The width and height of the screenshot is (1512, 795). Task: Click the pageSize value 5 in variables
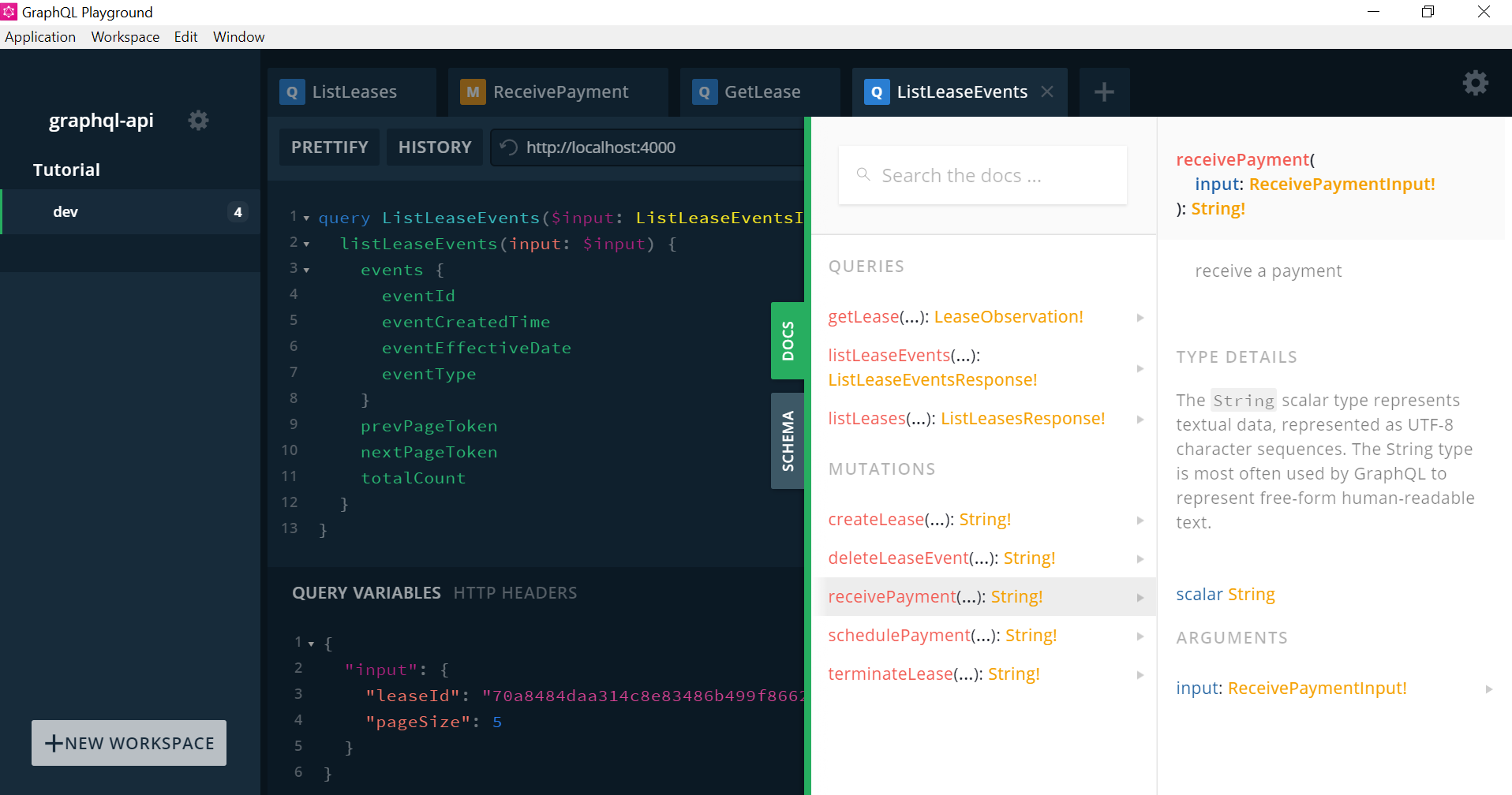point(497,722)
